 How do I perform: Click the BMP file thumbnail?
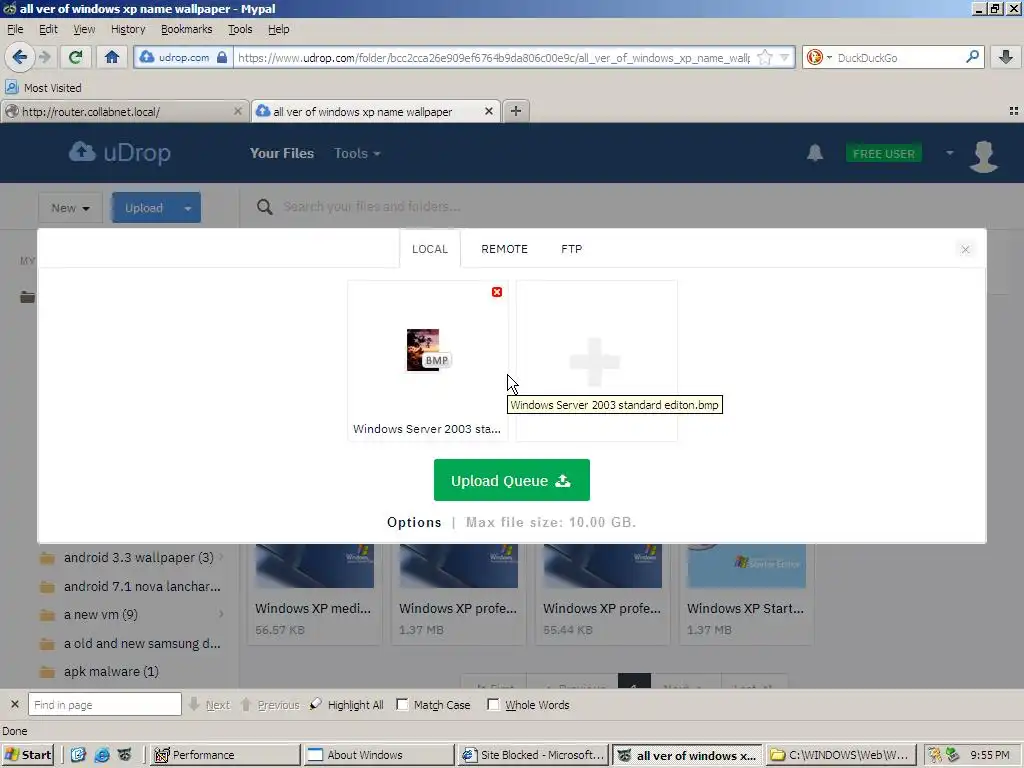427,350
